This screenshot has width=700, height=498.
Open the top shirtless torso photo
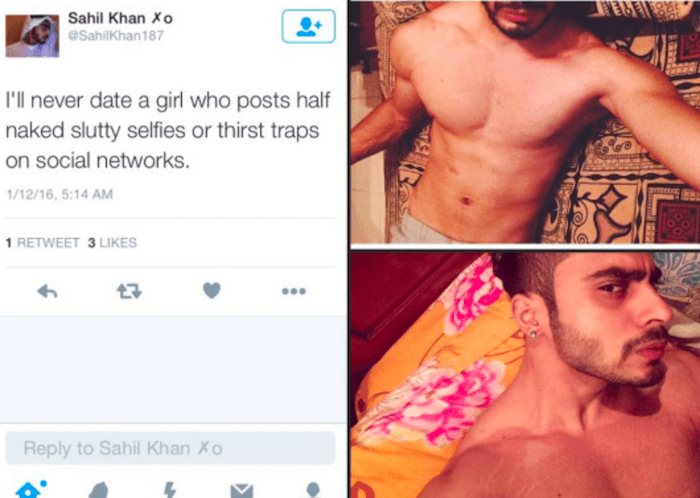pyautogui.click(x=525, y=122)
